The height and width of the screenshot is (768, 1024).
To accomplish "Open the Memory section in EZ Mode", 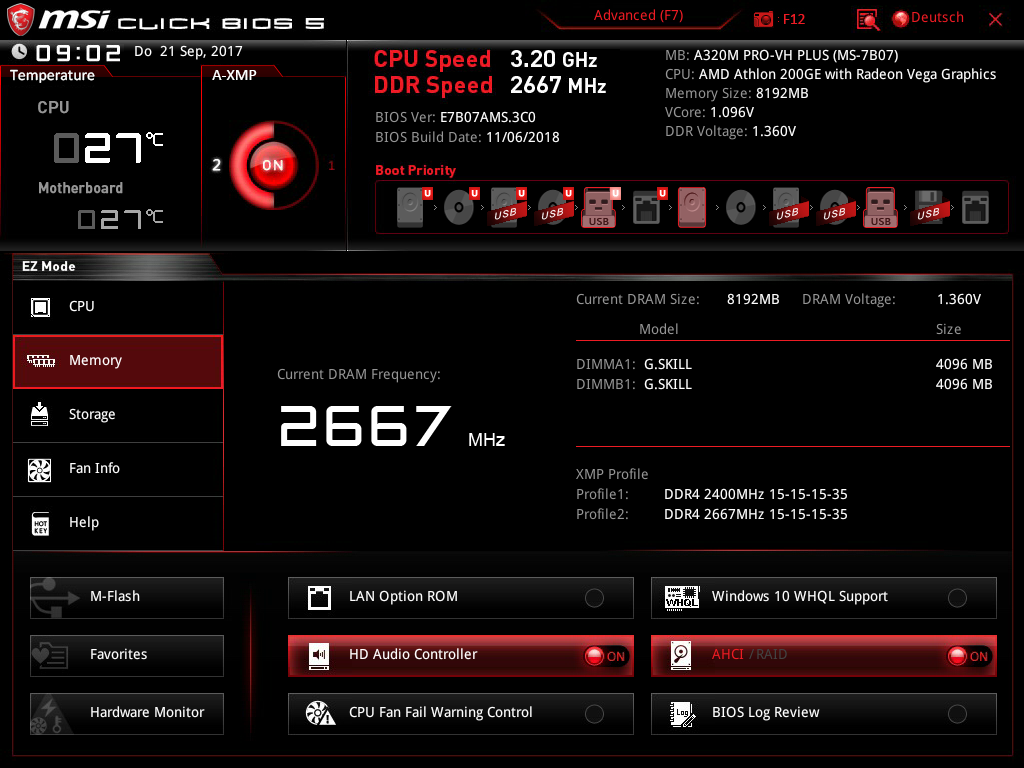I will click(x=118, y=361).
